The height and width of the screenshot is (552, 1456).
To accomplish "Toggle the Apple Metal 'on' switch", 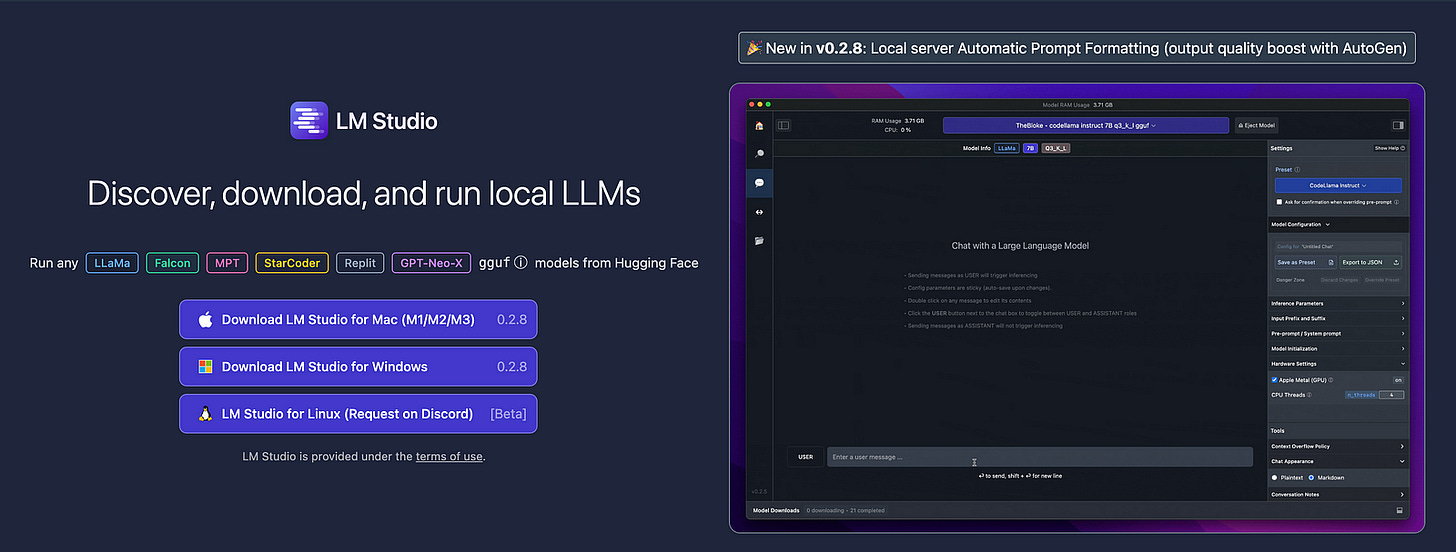I will tap(1398, 380).
